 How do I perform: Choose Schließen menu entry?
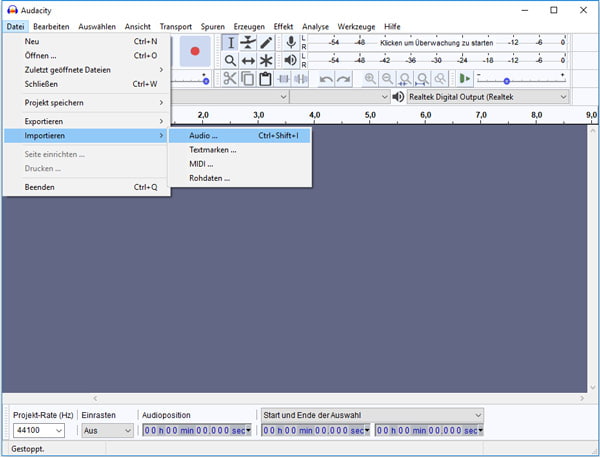click(x=86, y=84)
